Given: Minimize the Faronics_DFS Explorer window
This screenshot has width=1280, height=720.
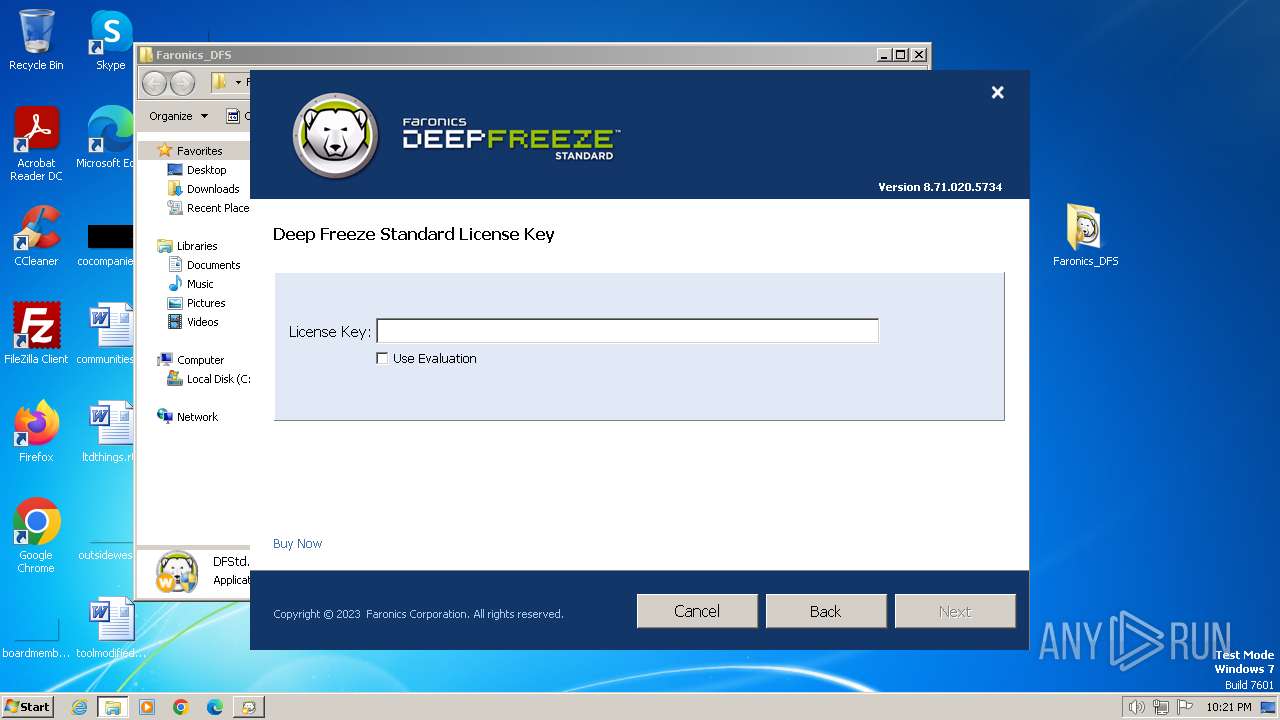Looking at the screenshot, I should click(884, 55).
